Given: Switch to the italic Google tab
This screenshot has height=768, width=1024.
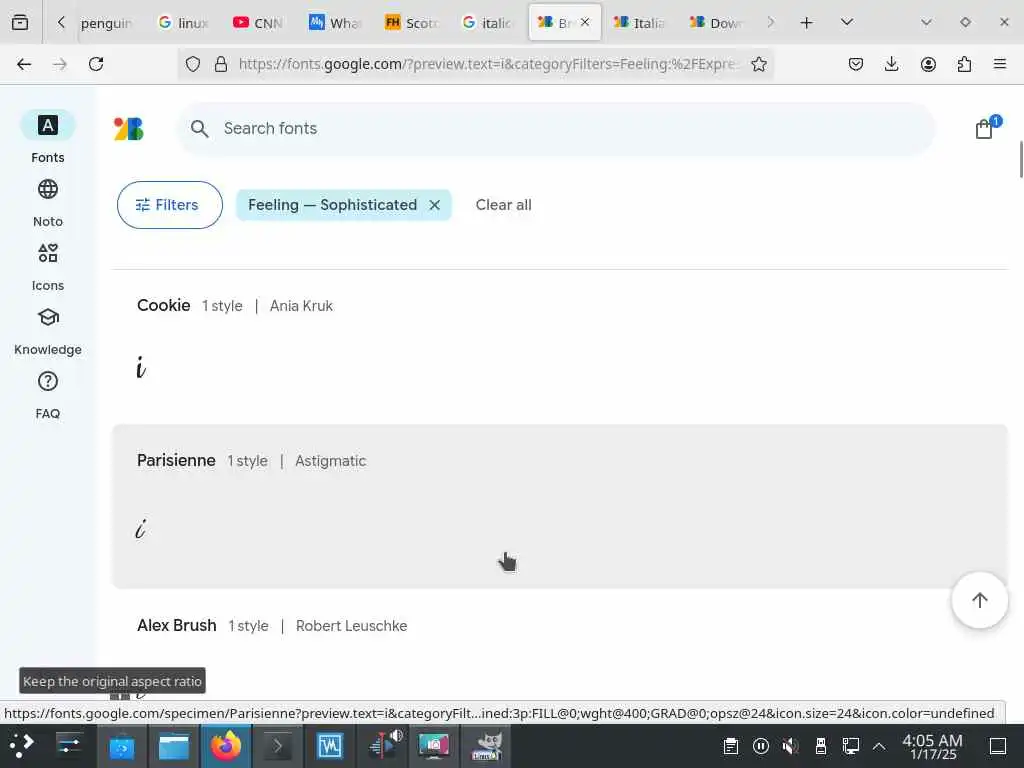Looking at the screenshot, I should tap(487, 23).
